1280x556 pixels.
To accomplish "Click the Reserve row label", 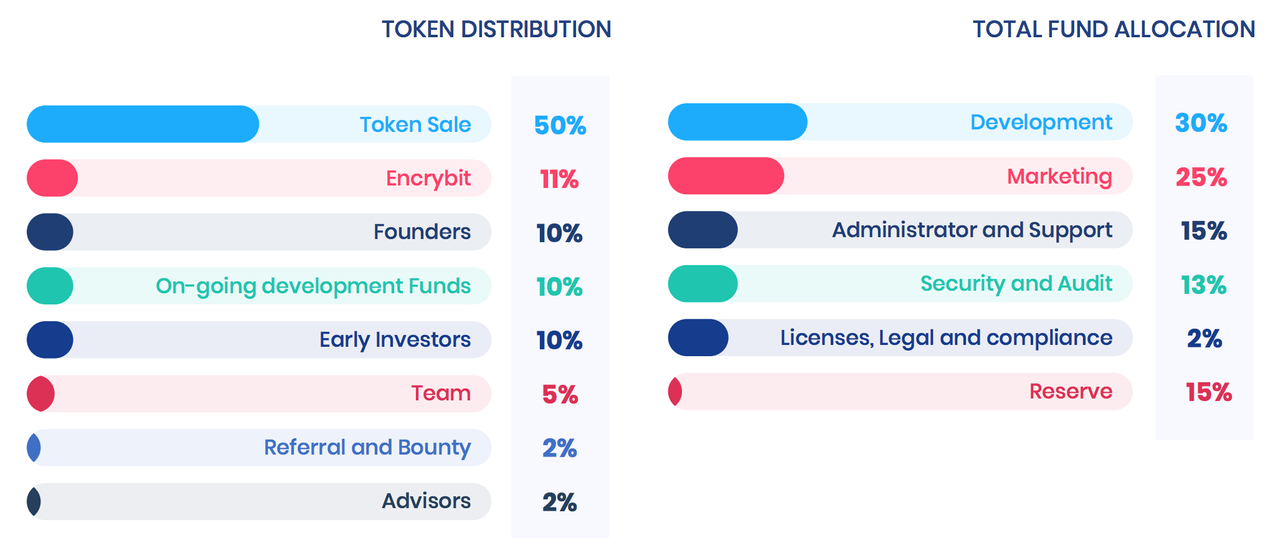I will [x=1071, y=391].
